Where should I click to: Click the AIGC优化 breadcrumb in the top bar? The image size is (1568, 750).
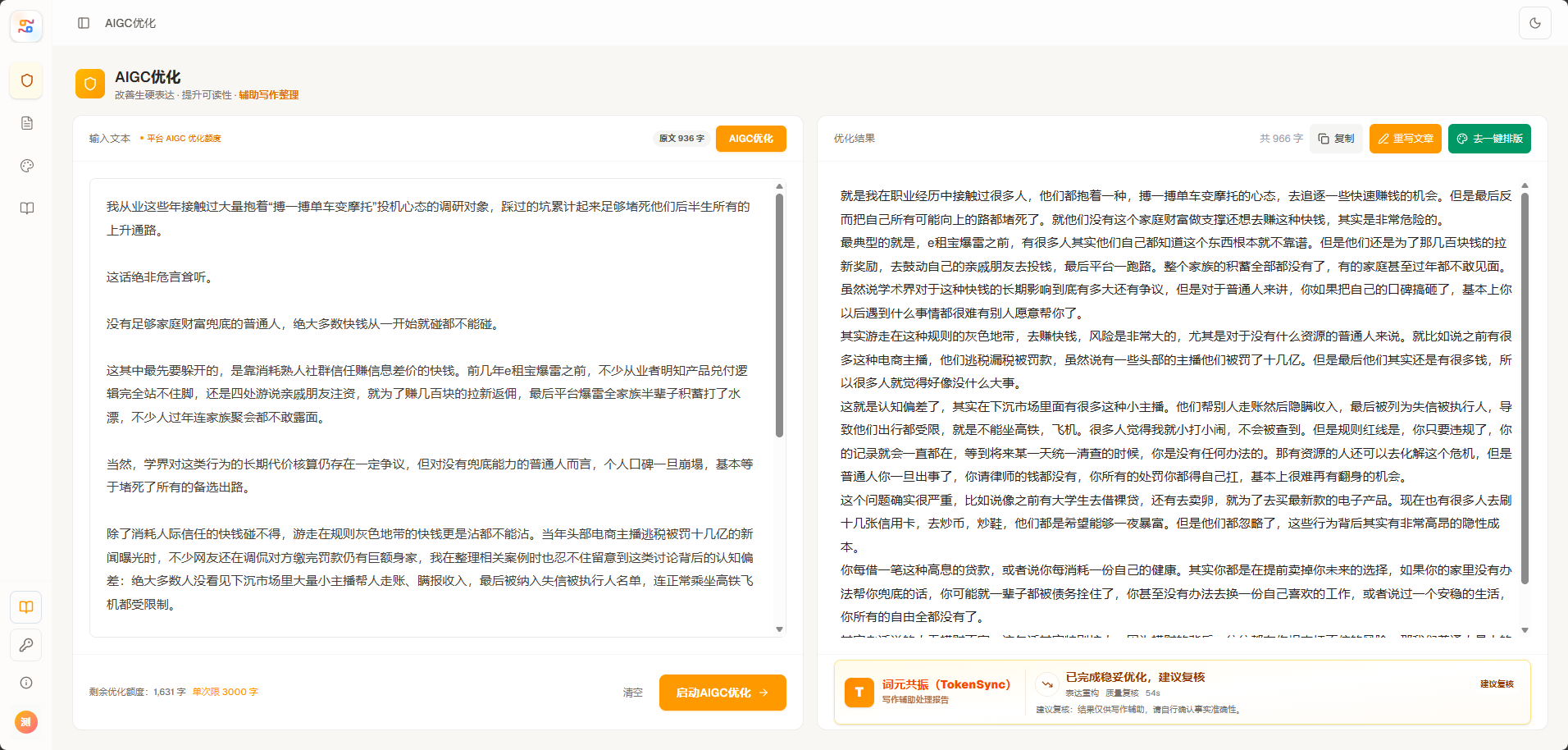point(130,23)
